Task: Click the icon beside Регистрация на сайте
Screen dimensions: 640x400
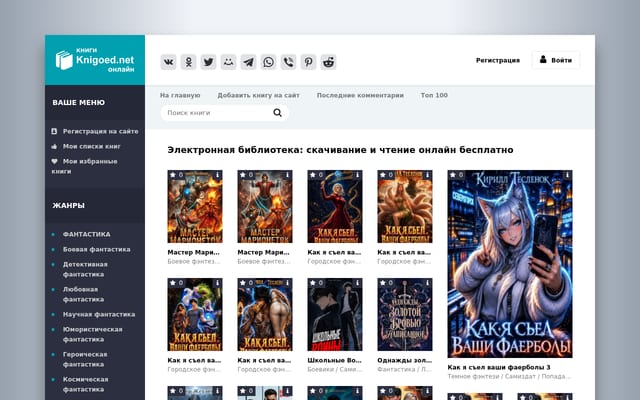Action: click(54, 131)
